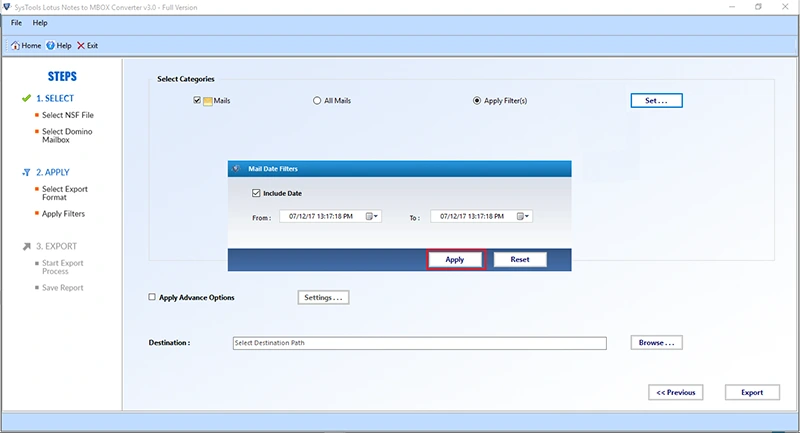Toggle the Mails category checkbox
The image size is (800, 433).
click(197, 100)
